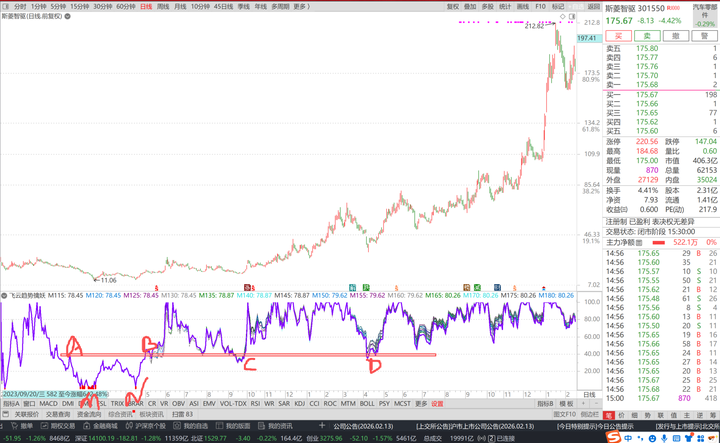Screen dimensions: 720x443
Task: Click the 返回 back button
Action: tap(594, 6)
